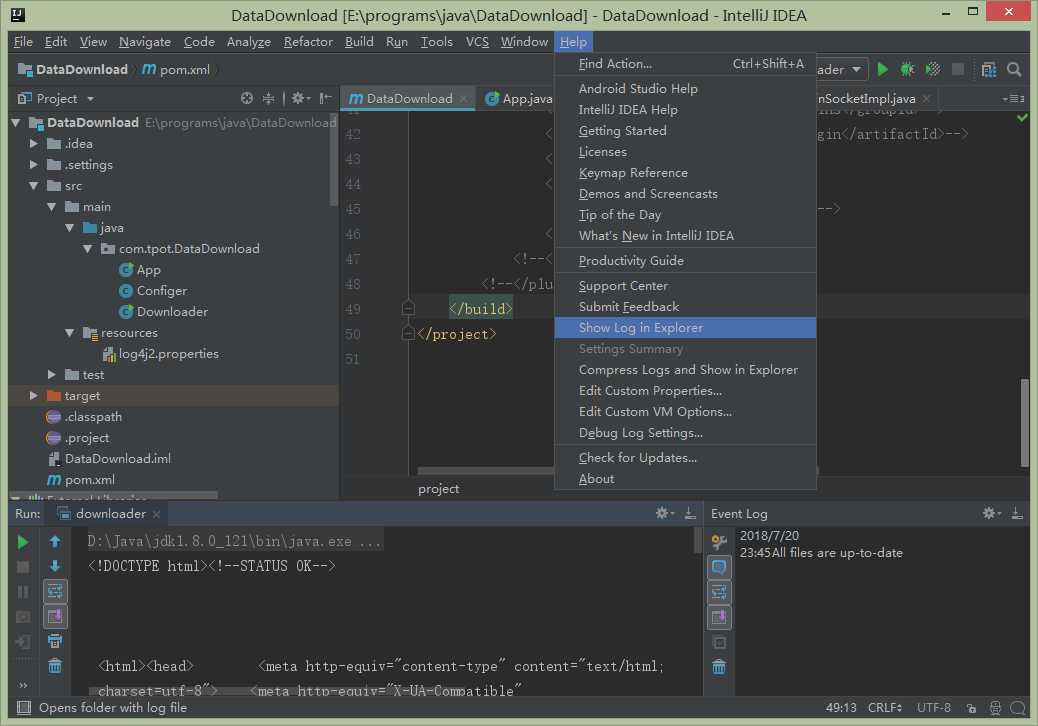Open Search Everywhere magnifier icon
The height and width of the screenshot is (726, 1038).
coord(1014,69)
